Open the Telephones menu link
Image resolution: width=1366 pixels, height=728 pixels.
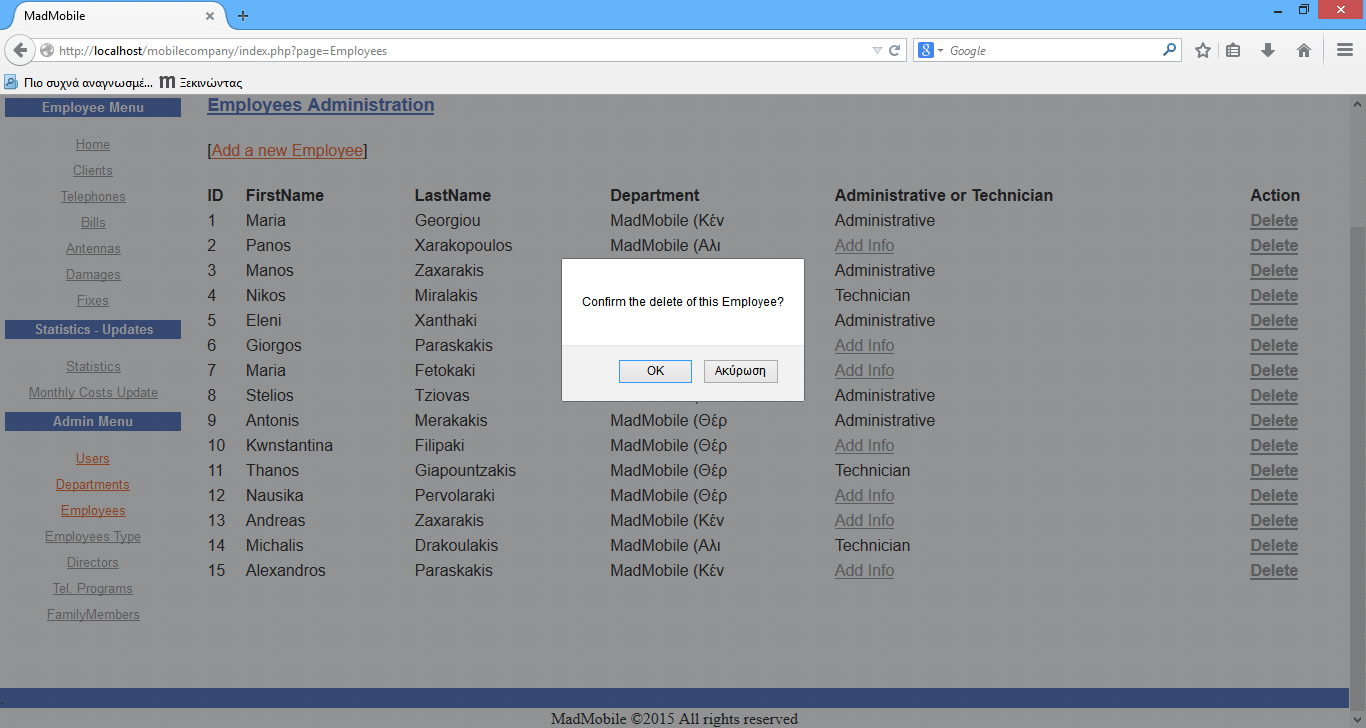(x=93, y=197)
